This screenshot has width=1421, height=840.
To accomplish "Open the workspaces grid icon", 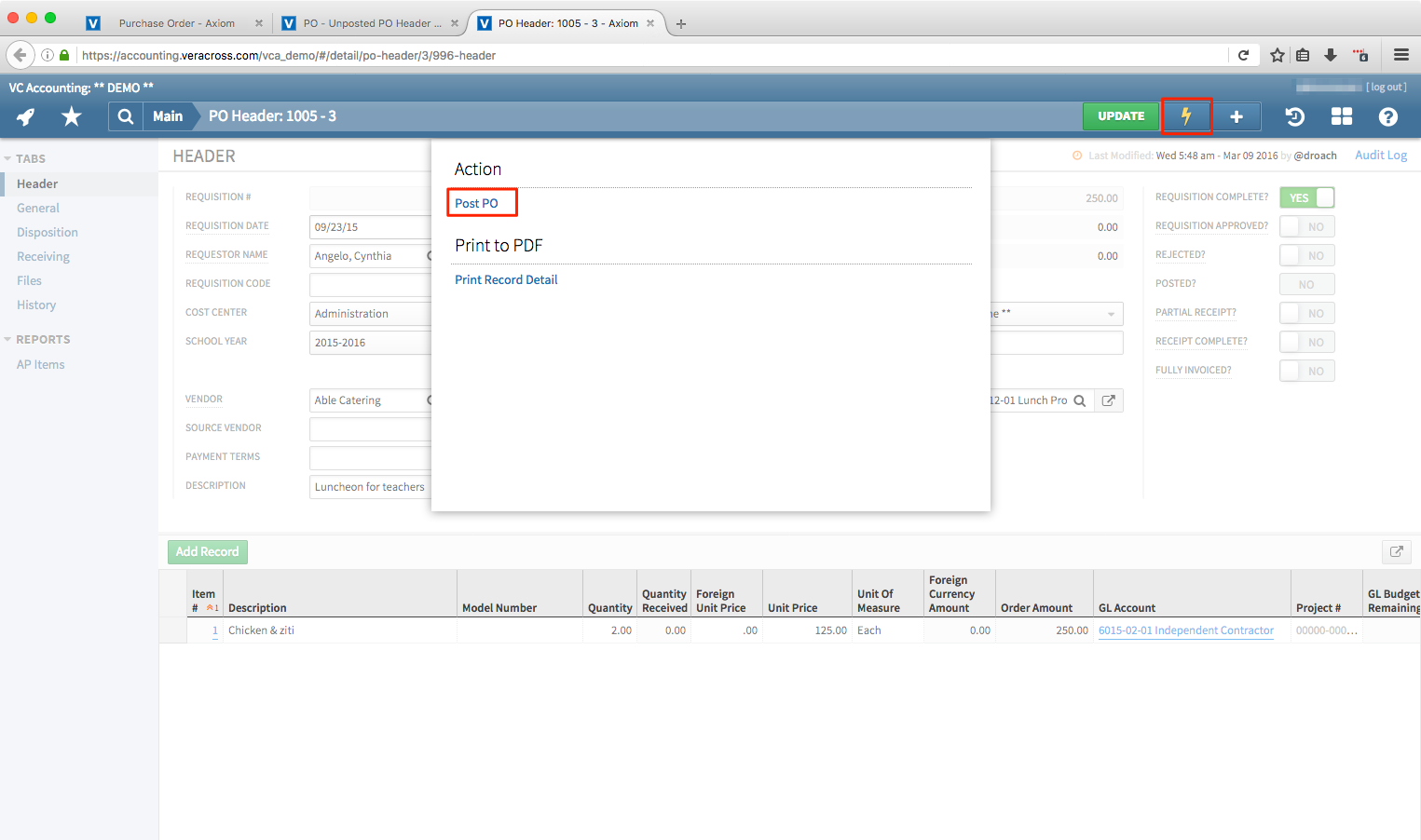I will 1342,115.
